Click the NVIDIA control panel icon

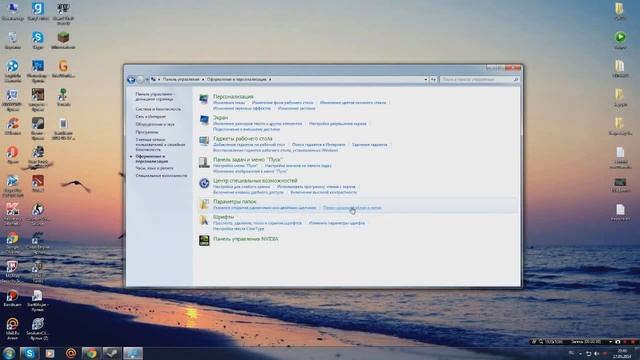coord(204,240)
